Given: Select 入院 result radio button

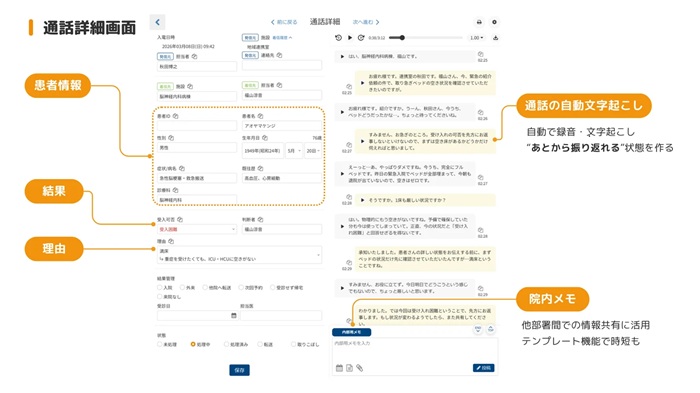Looking at the screenshot, I should (159, 288).
